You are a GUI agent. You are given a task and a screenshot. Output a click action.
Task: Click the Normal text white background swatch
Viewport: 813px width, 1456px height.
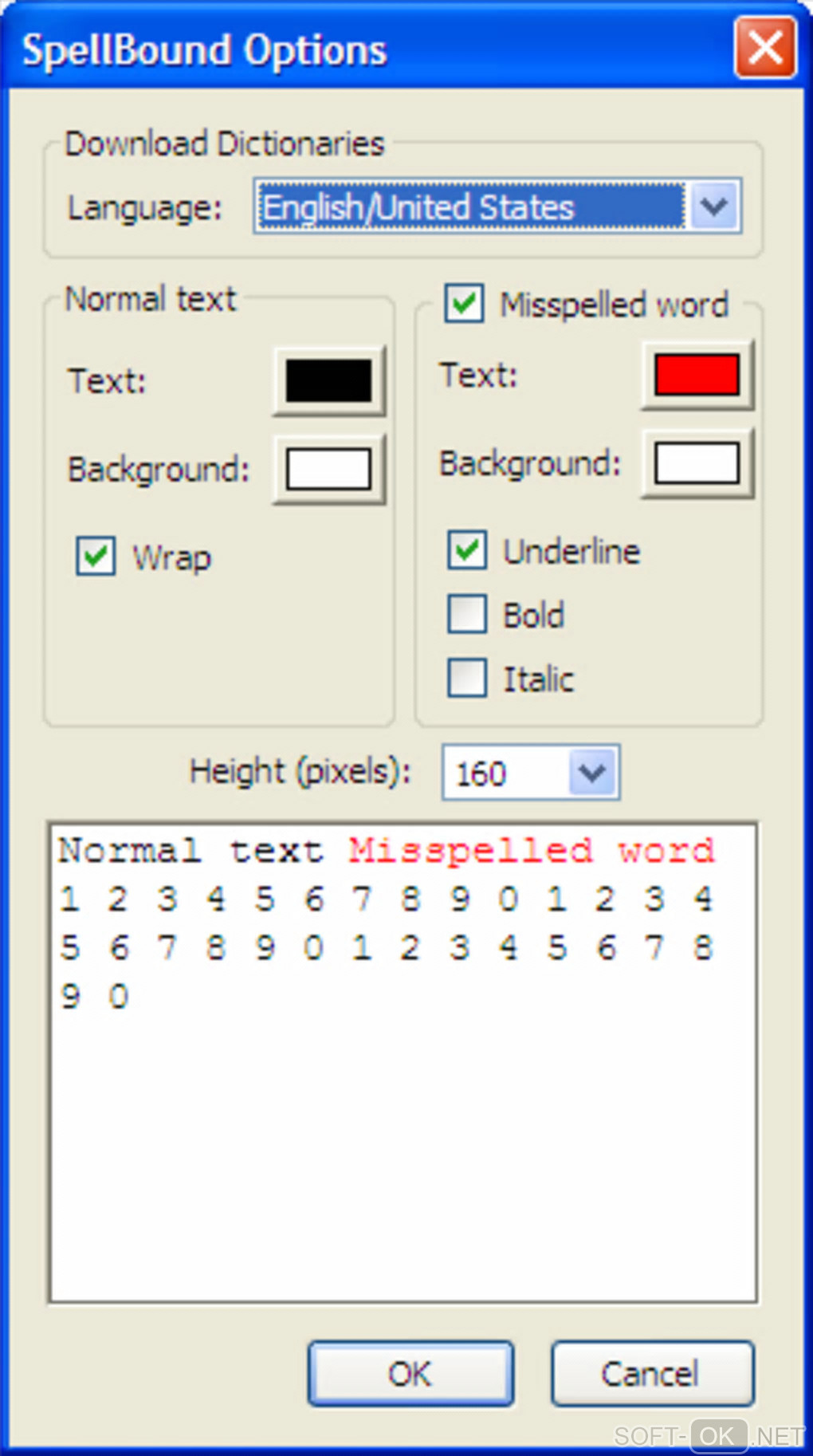[328, 469]
